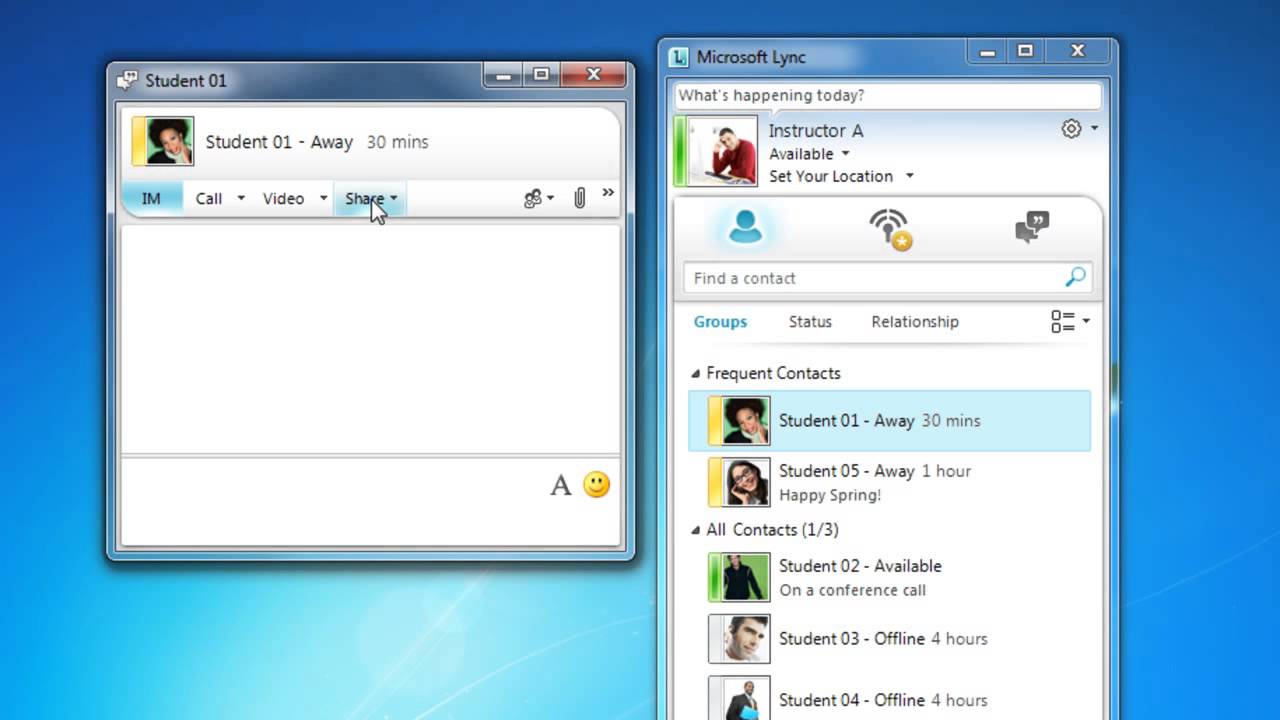Select Student 01 - Away contact row
The height and width of the screenshot is (720, 1280).
tap(889, 420)
